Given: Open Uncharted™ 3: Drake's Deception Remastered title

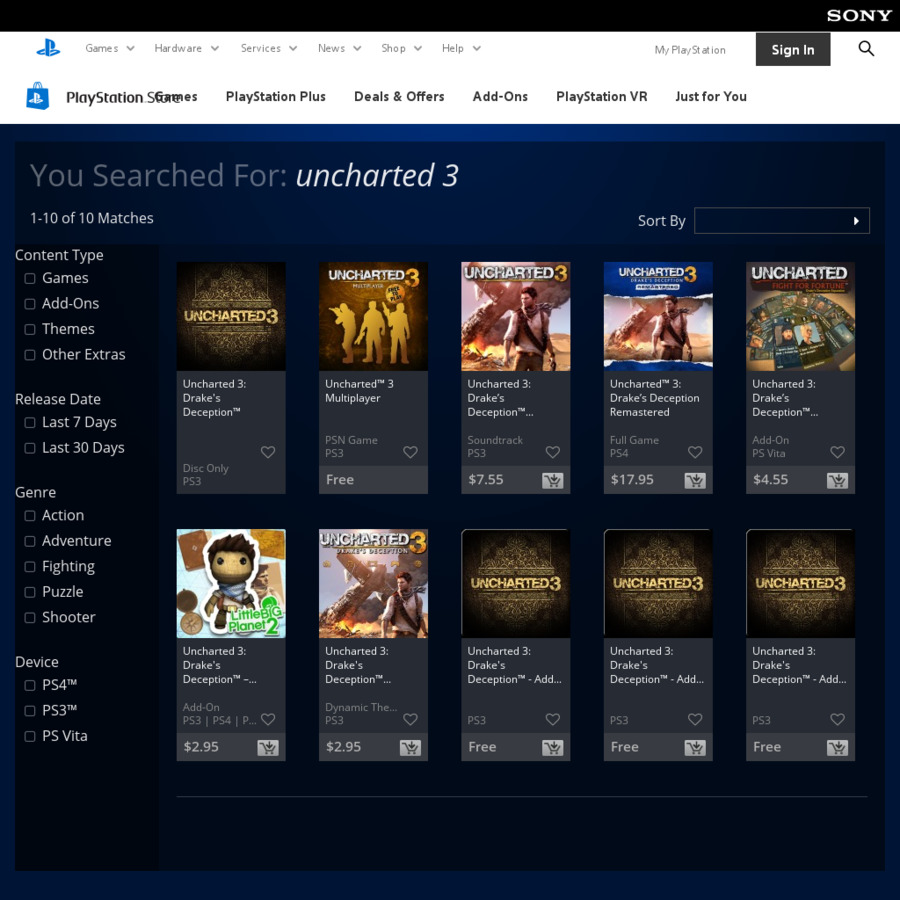Looking at the screenshot, I should pos(654,398).
